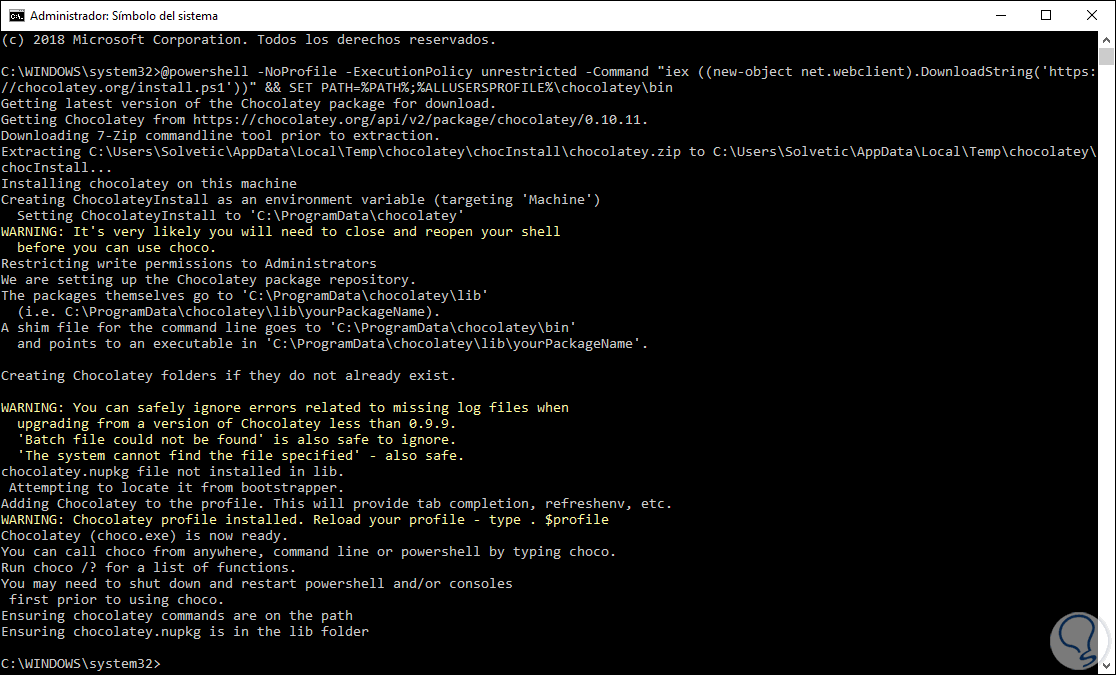The width and height of the screenshot is (1116, 675).
Task: Click 'The packages themselves go to' line
Action: [x=244, y=296]
